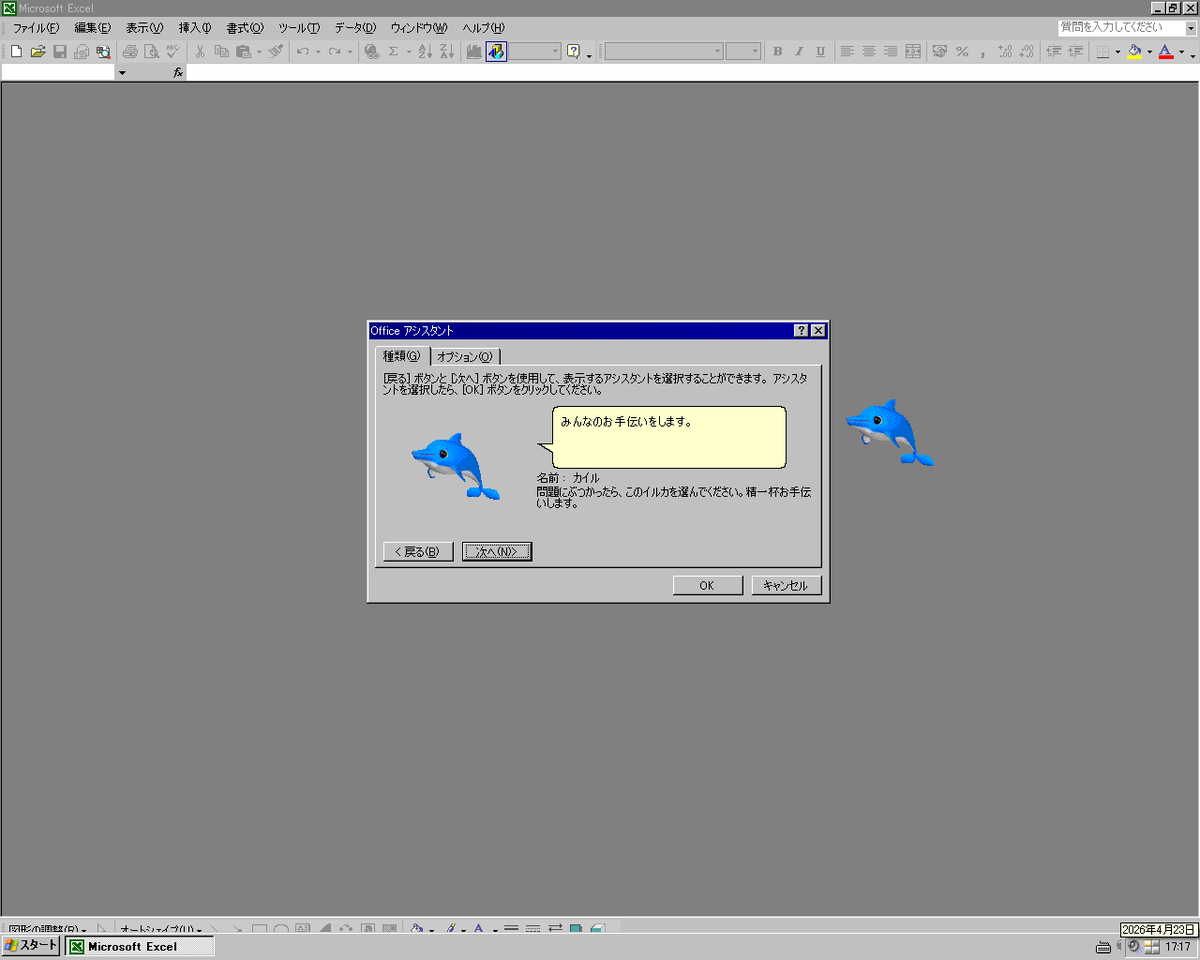The height and width of the screenshot is (960, 1200).
Task: Click the Merge and Center icon
Action: click(x=913, y=51)
